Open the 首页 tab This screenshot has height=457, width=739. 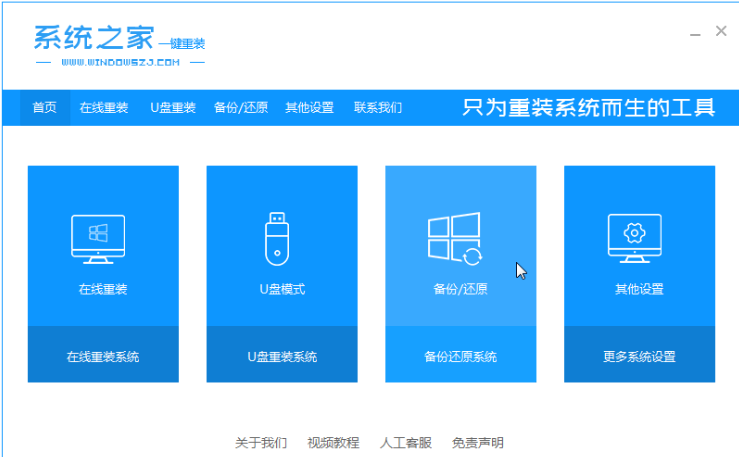[x=45, y=108]
